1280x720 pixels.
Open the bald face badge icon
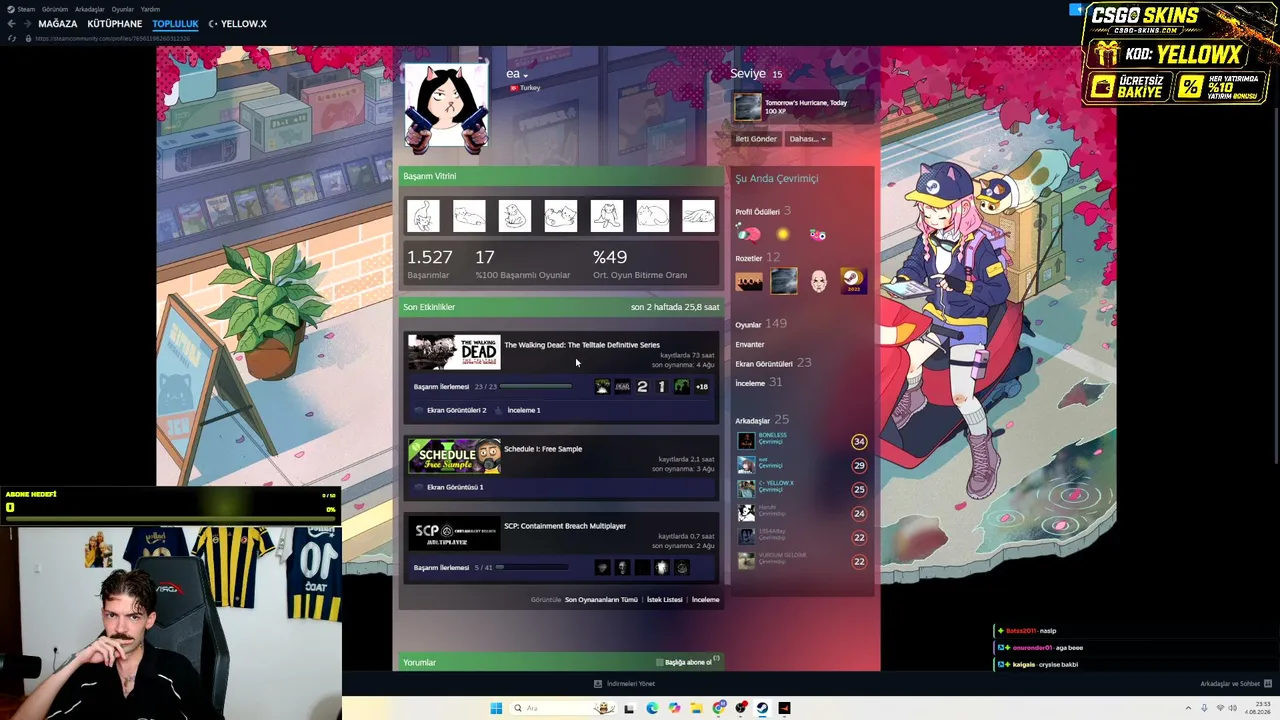(819, 282)
